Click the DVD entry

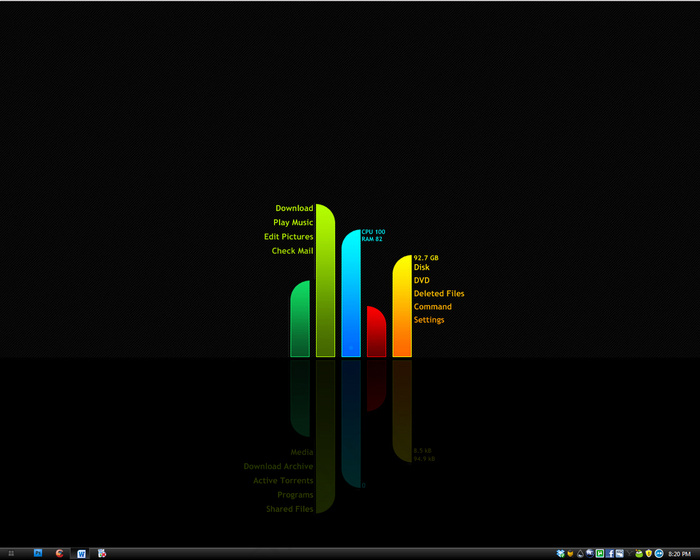[x=421, y=280]
